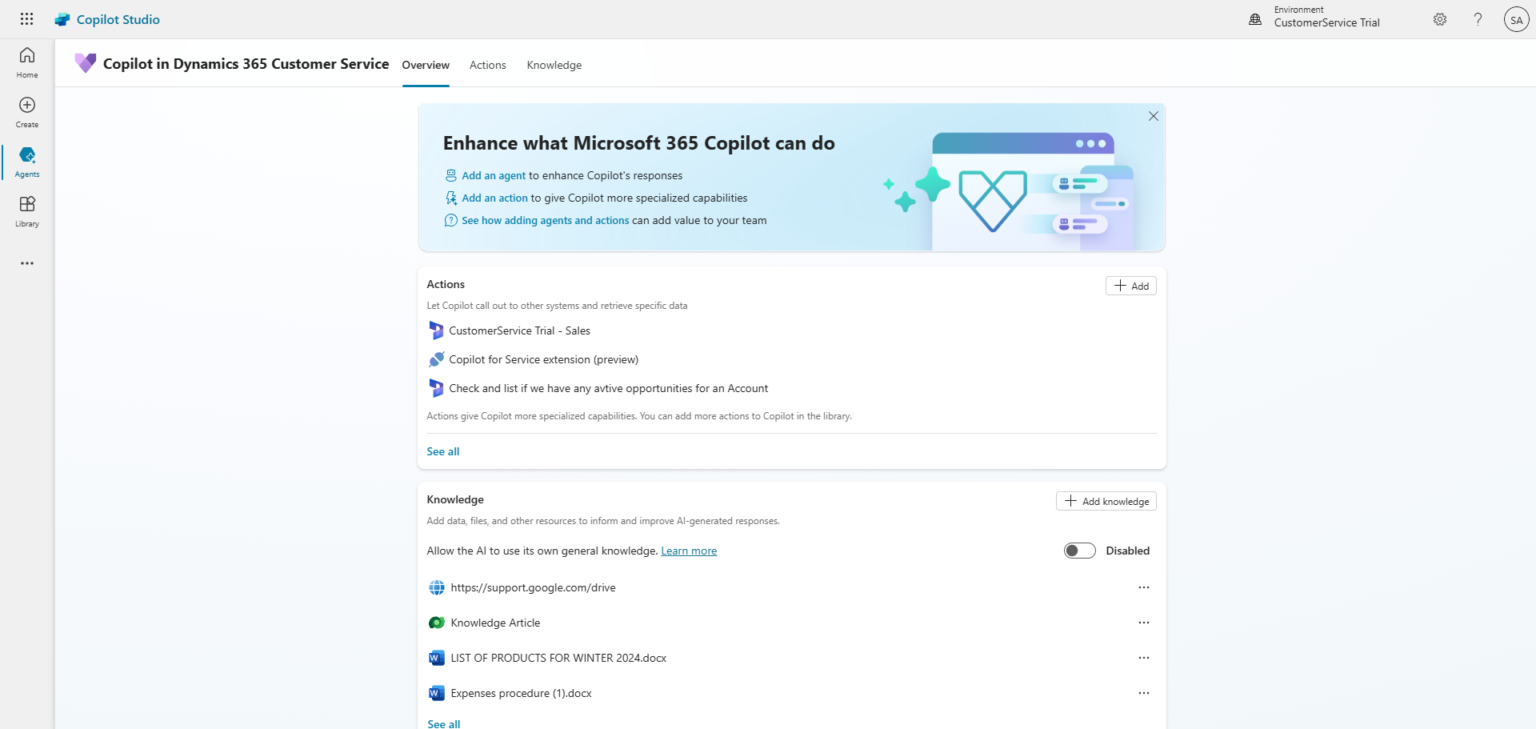The width and height of the screenshot is (1536, 729).
Task: Enable the AI general knowledge toggle
Action: (1079, 550)
